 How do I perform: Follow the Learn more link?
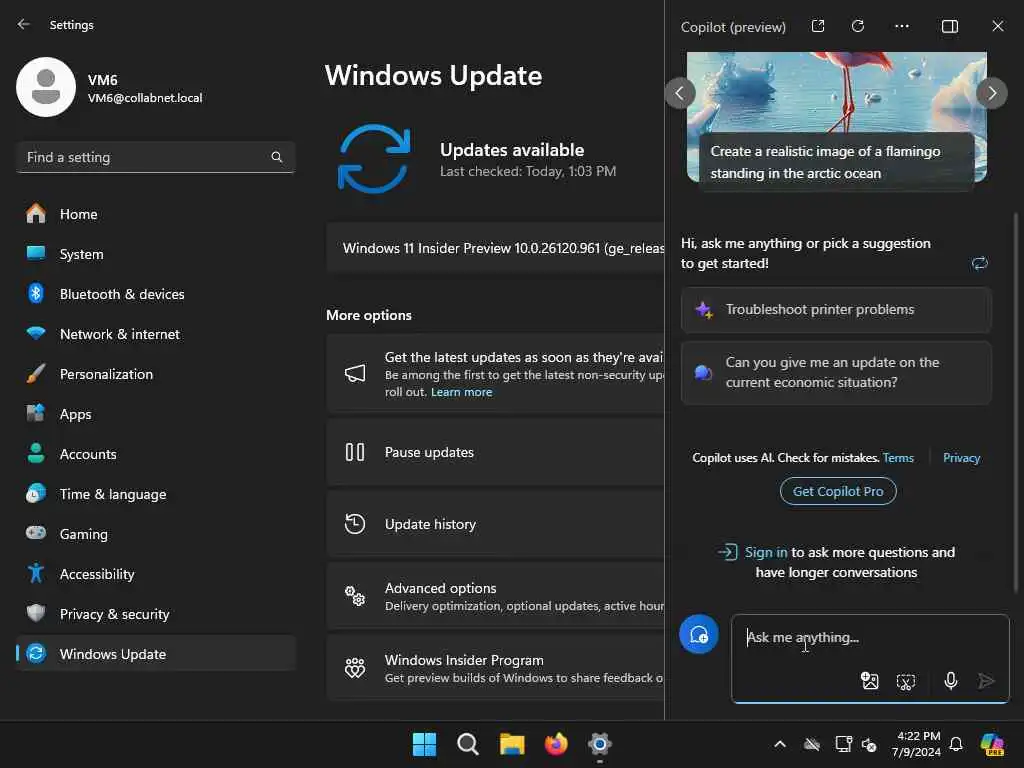pyautogui.click(x=462, y=392)
